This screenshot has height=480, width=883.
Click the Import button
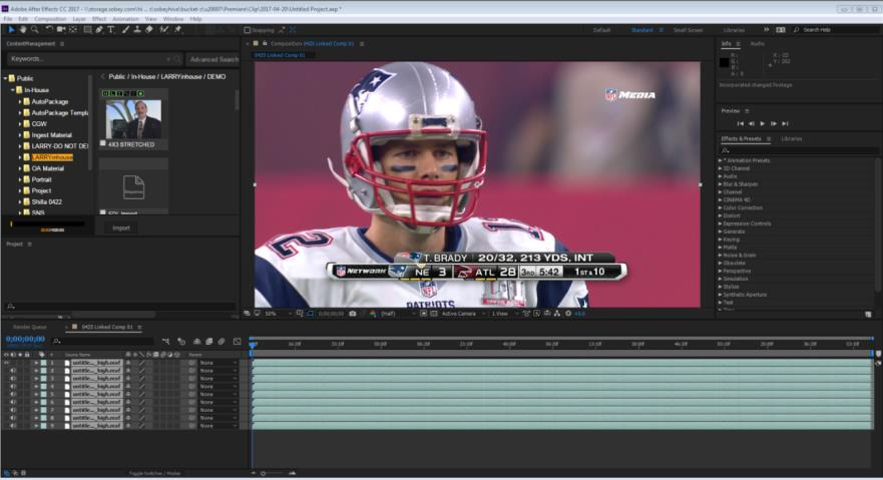tap(121, 228)
